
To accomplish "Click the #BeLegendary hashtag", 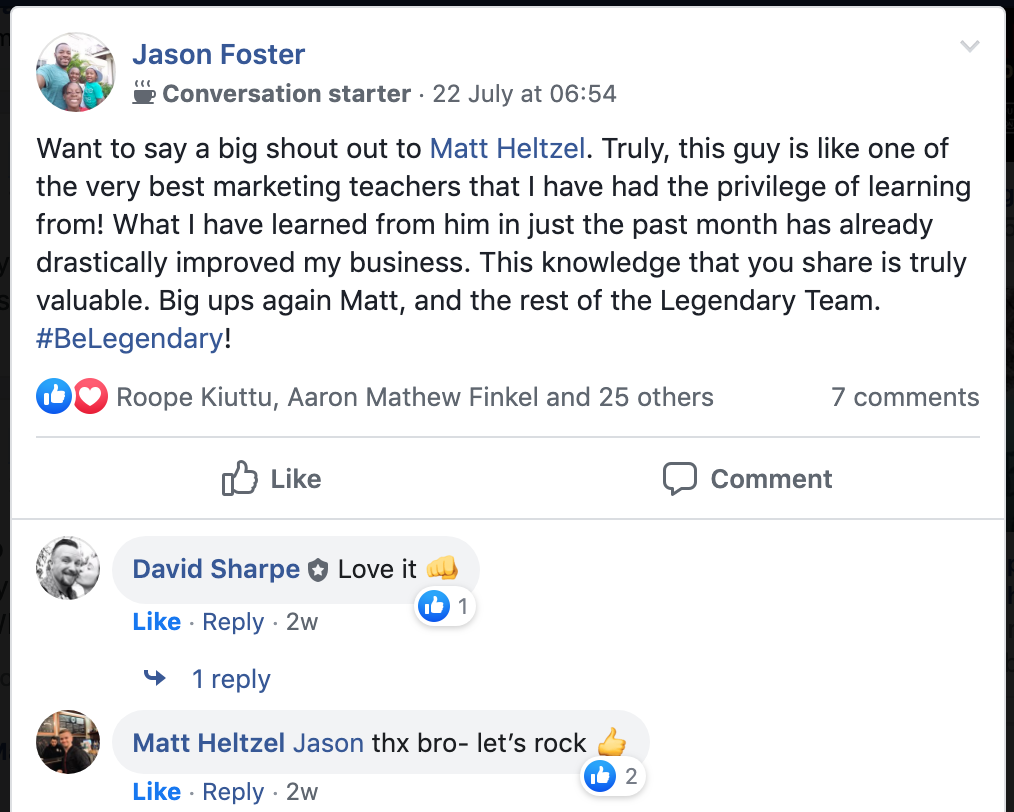I will pyautogui.click(x=130, y=338).
